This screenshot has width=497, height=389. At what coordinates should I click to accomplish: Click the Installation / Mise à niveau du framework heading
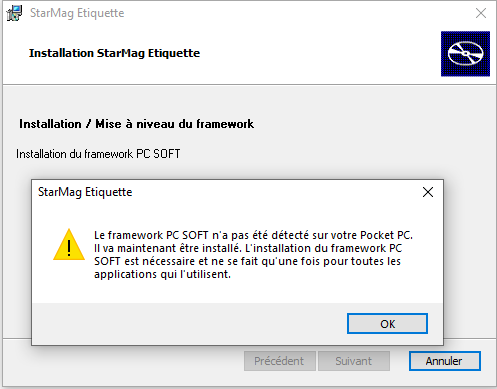click(x=136, y=124)
